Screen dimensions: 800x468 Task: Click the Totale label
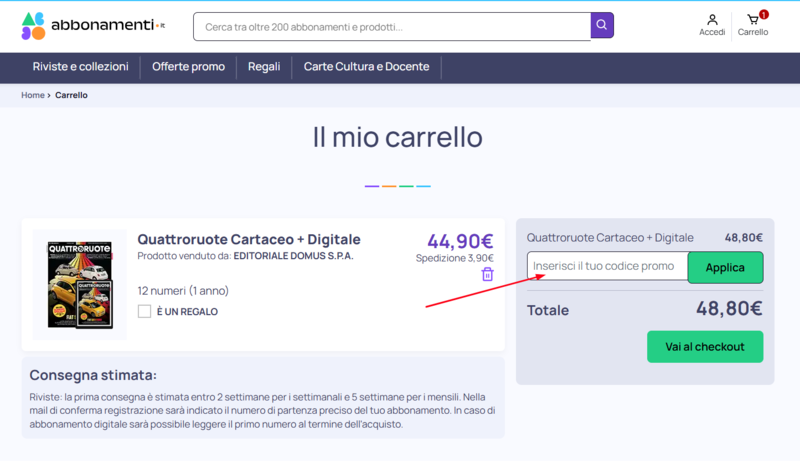click(x=548, y=310)
